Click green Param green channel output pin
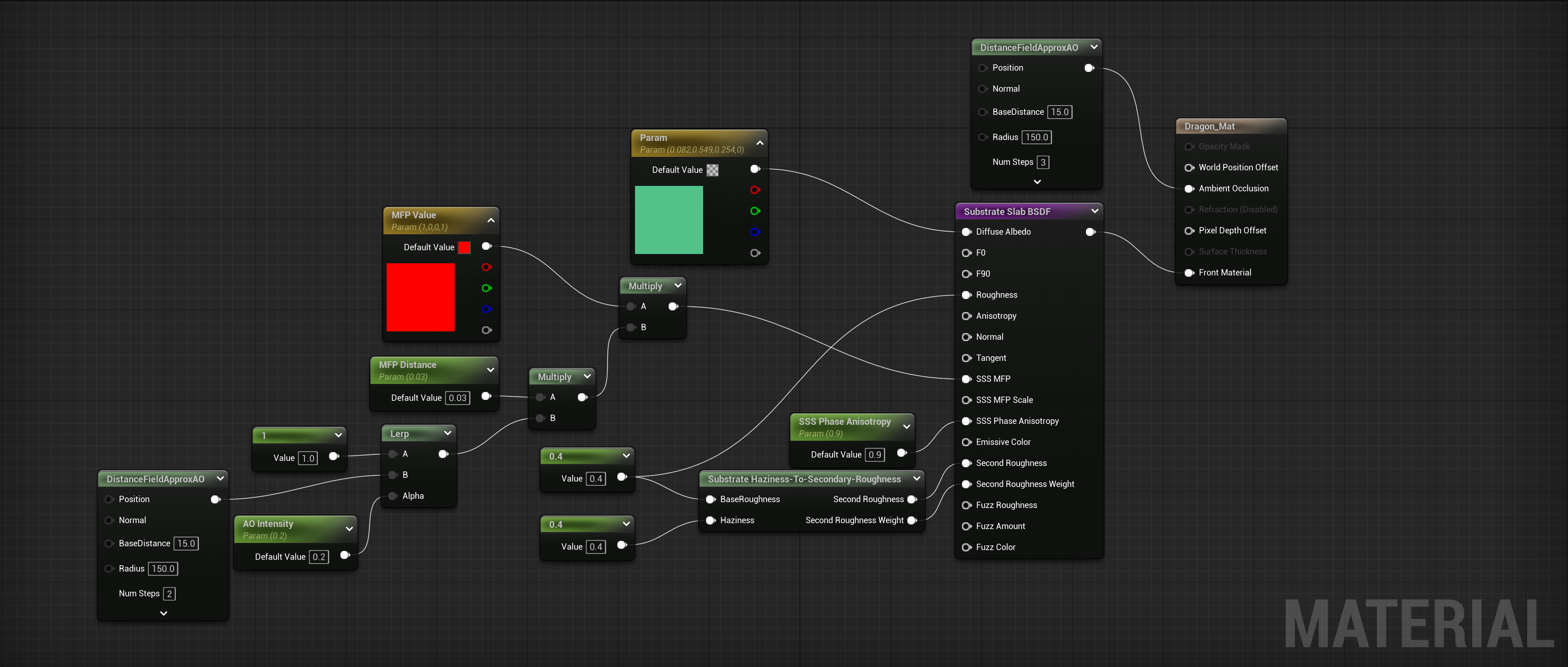This screenshot has height=667, width=1568. (x=755, y=211)
